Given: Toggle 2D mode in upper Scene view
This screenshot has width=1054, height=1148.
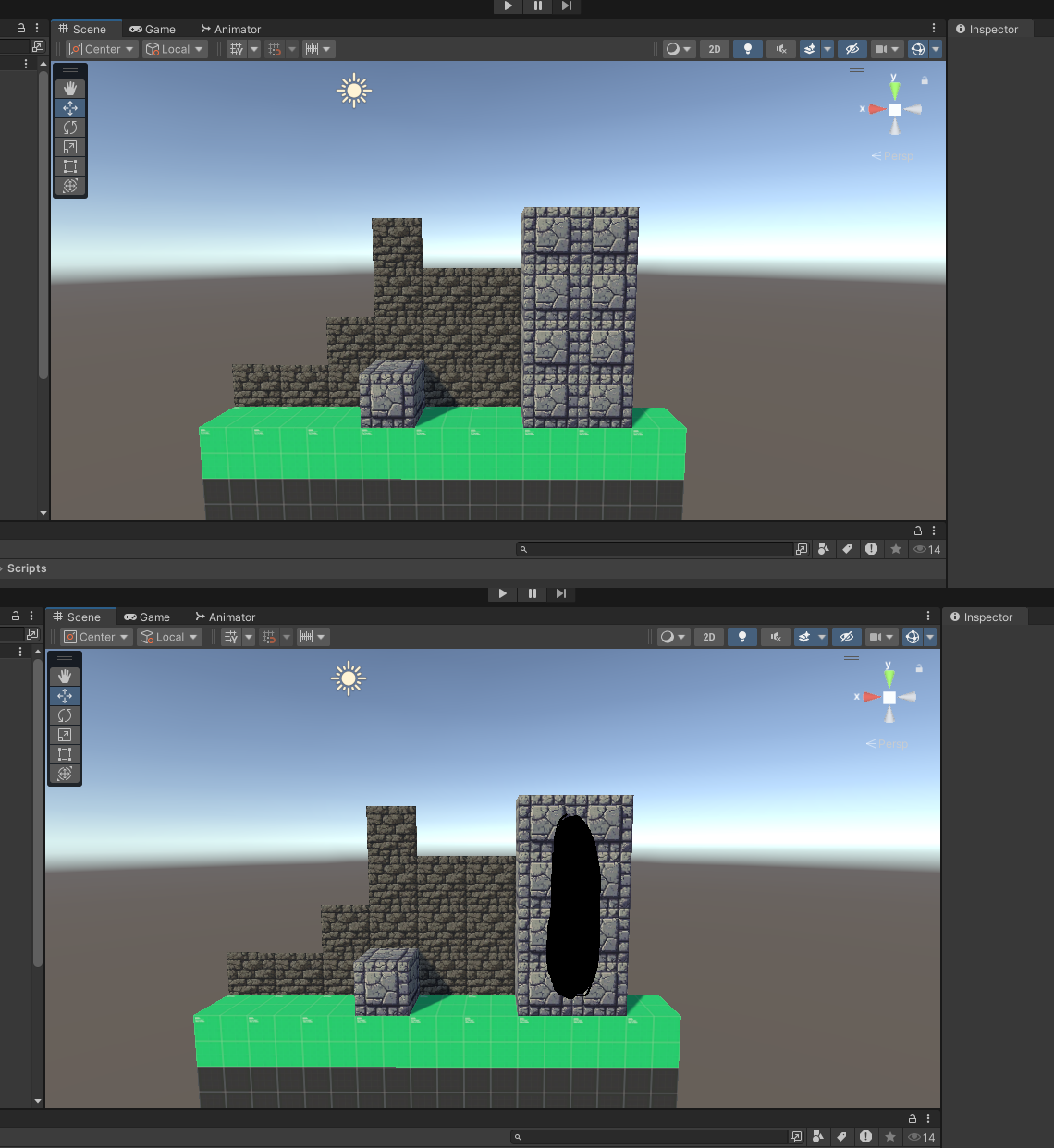Looking at the screenshot, I should (715, 49).
